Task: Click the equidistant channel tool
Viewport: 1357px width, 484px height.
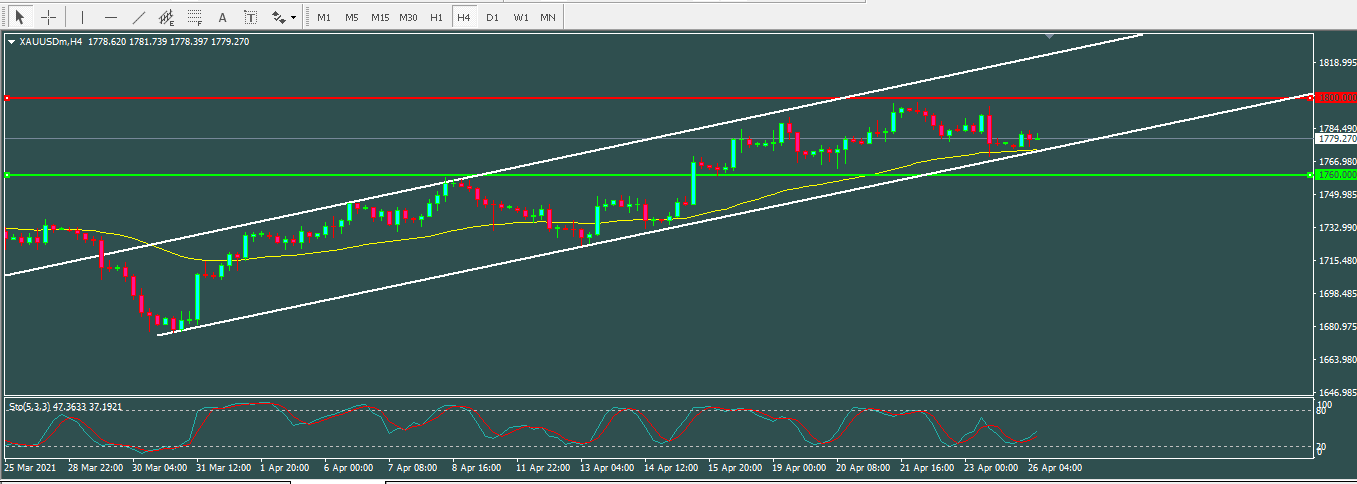Action: pos(167,17)
